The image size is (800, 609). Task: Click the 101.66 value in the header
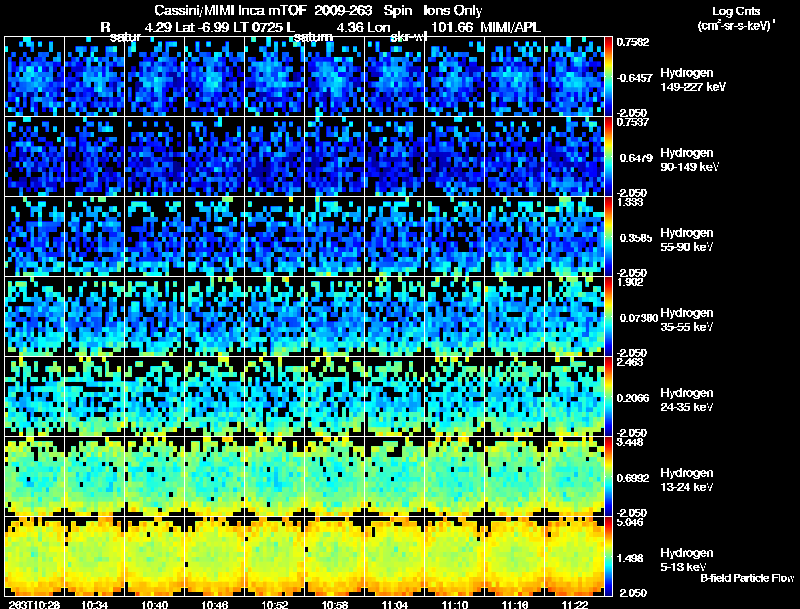452,27
